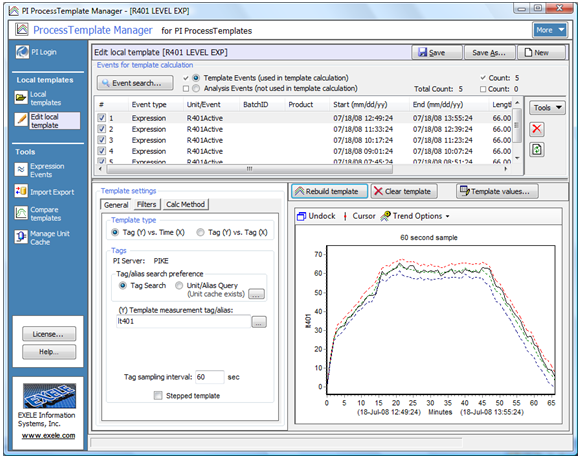Viewport: 581px width, 458px height.
Task: Rebuild the template
Action: pyautogui.click(x=329, y=191)
